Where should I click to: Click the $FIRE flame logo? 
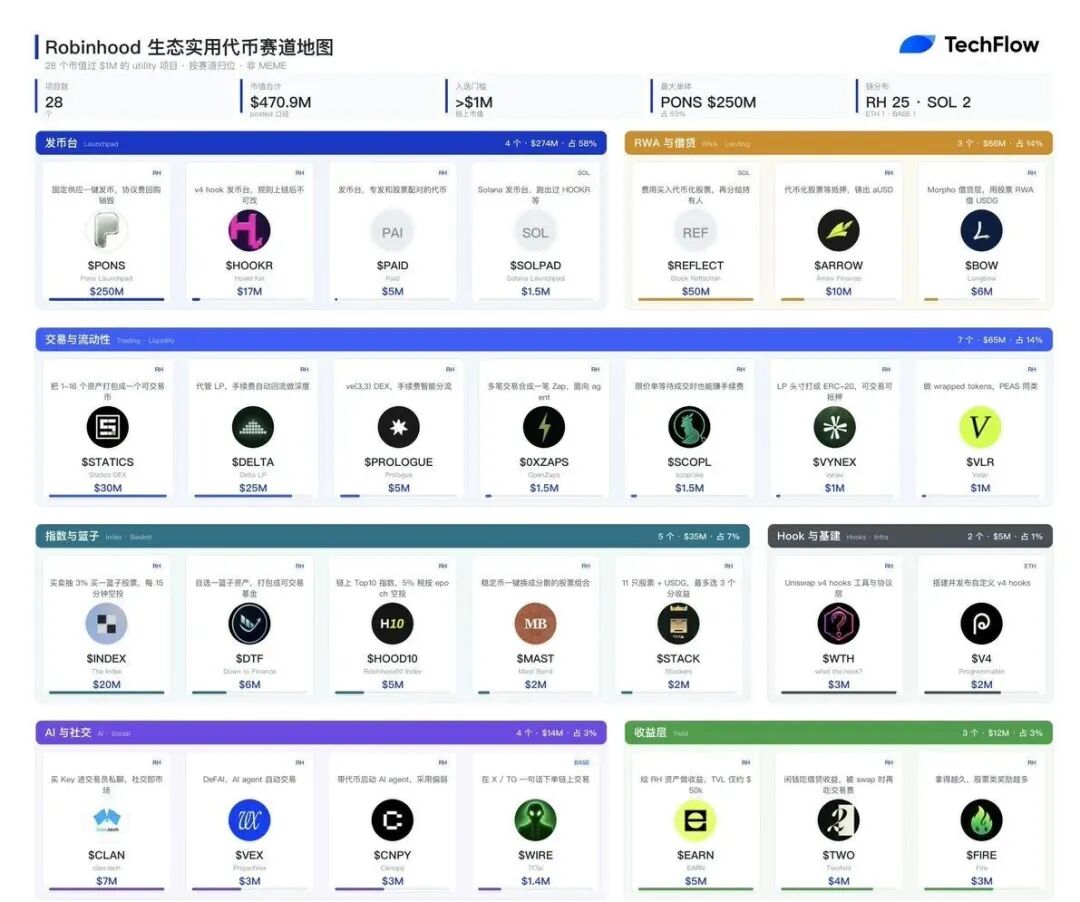(982, 820)
